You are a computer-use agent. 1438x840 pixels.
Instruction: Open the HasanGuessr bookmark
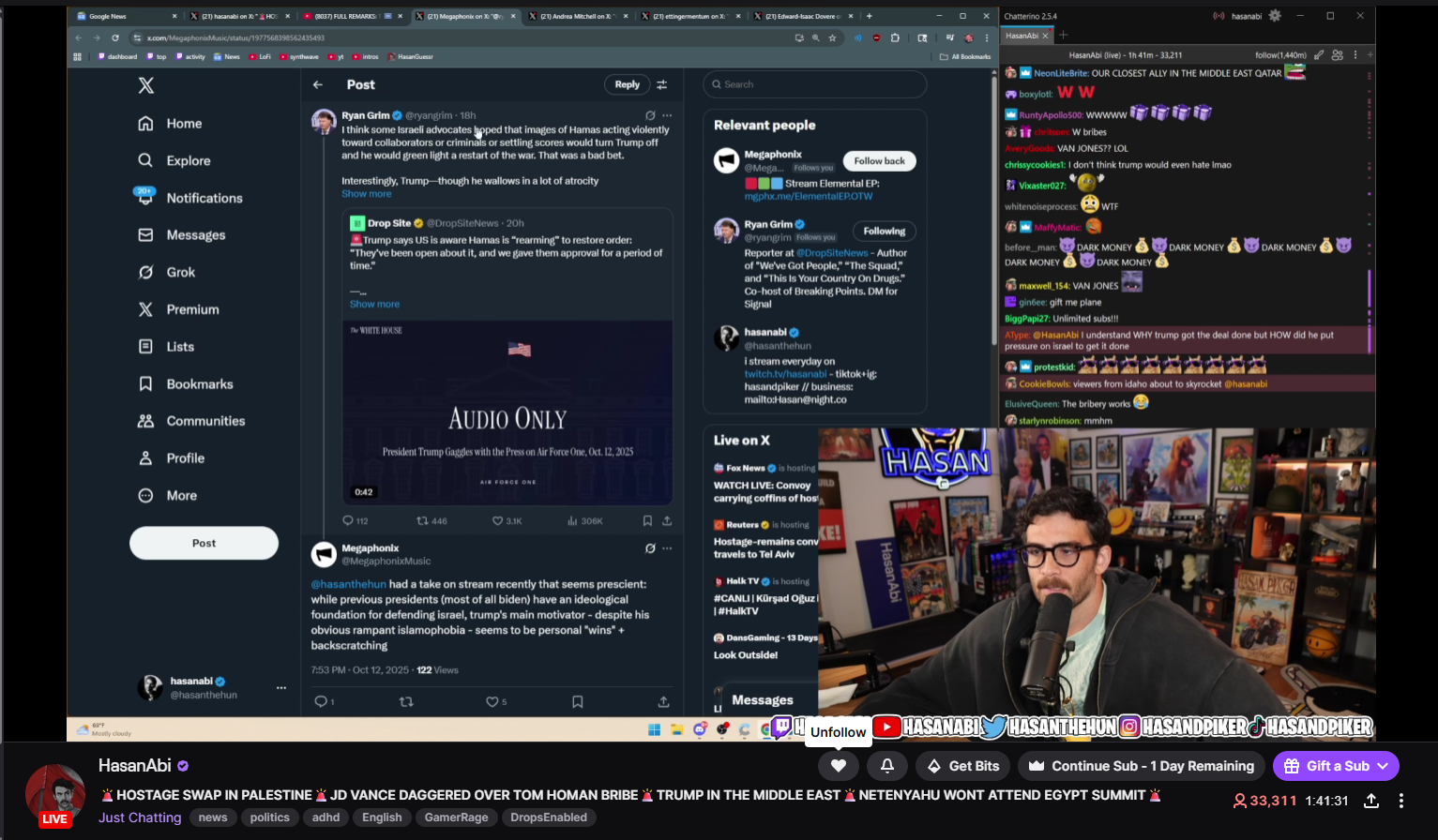point(410,56)
